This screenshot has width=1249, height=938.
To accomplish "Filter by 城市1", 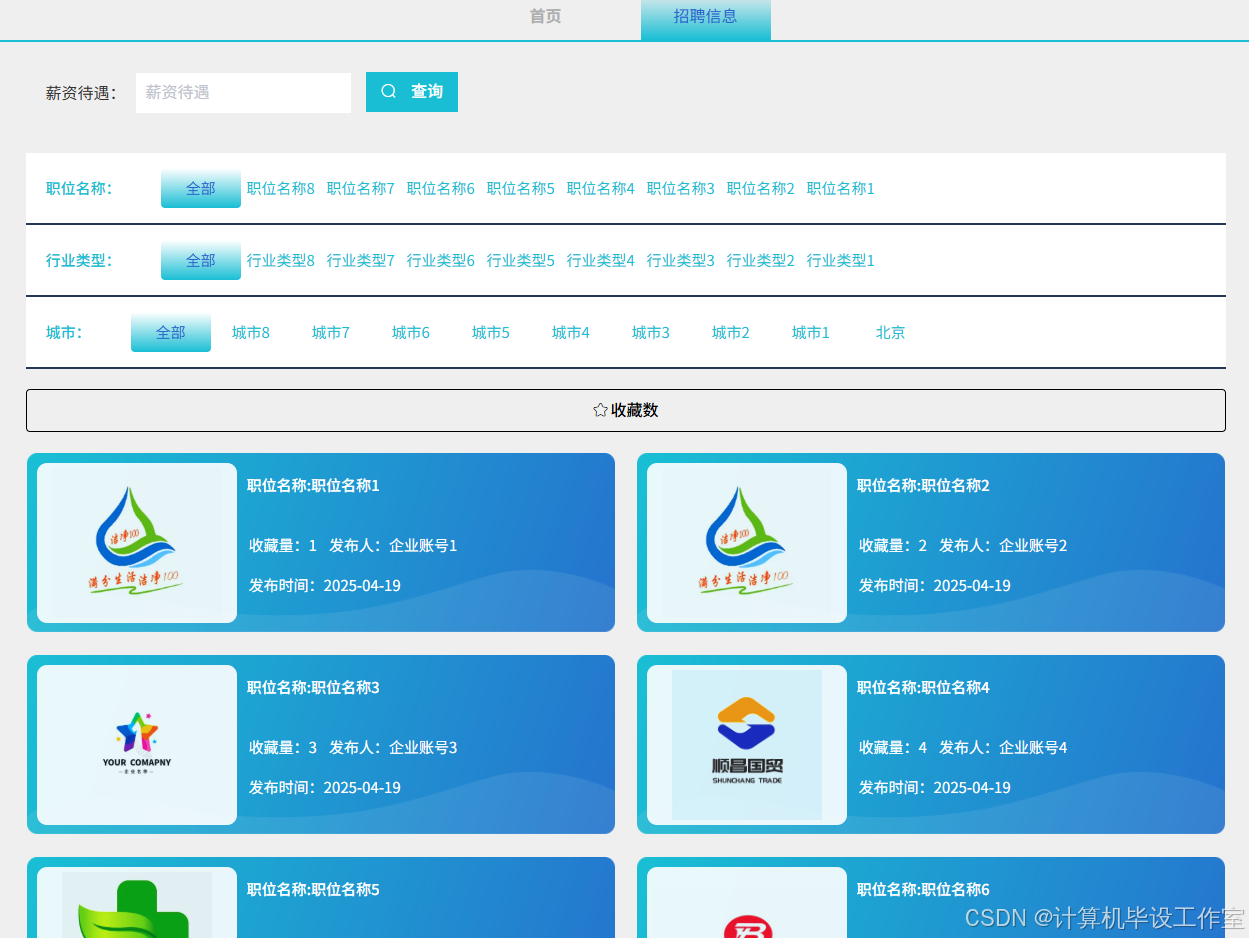I will click(811, 332).
